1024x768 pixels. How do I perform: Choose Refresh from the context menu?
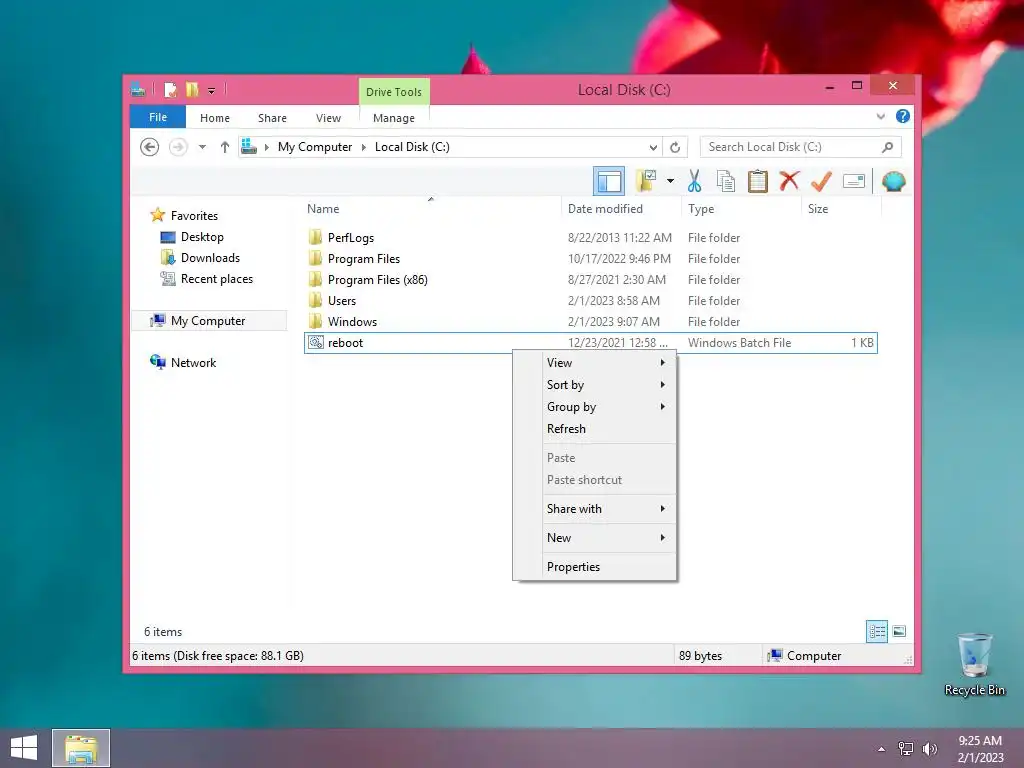[594, 429]
